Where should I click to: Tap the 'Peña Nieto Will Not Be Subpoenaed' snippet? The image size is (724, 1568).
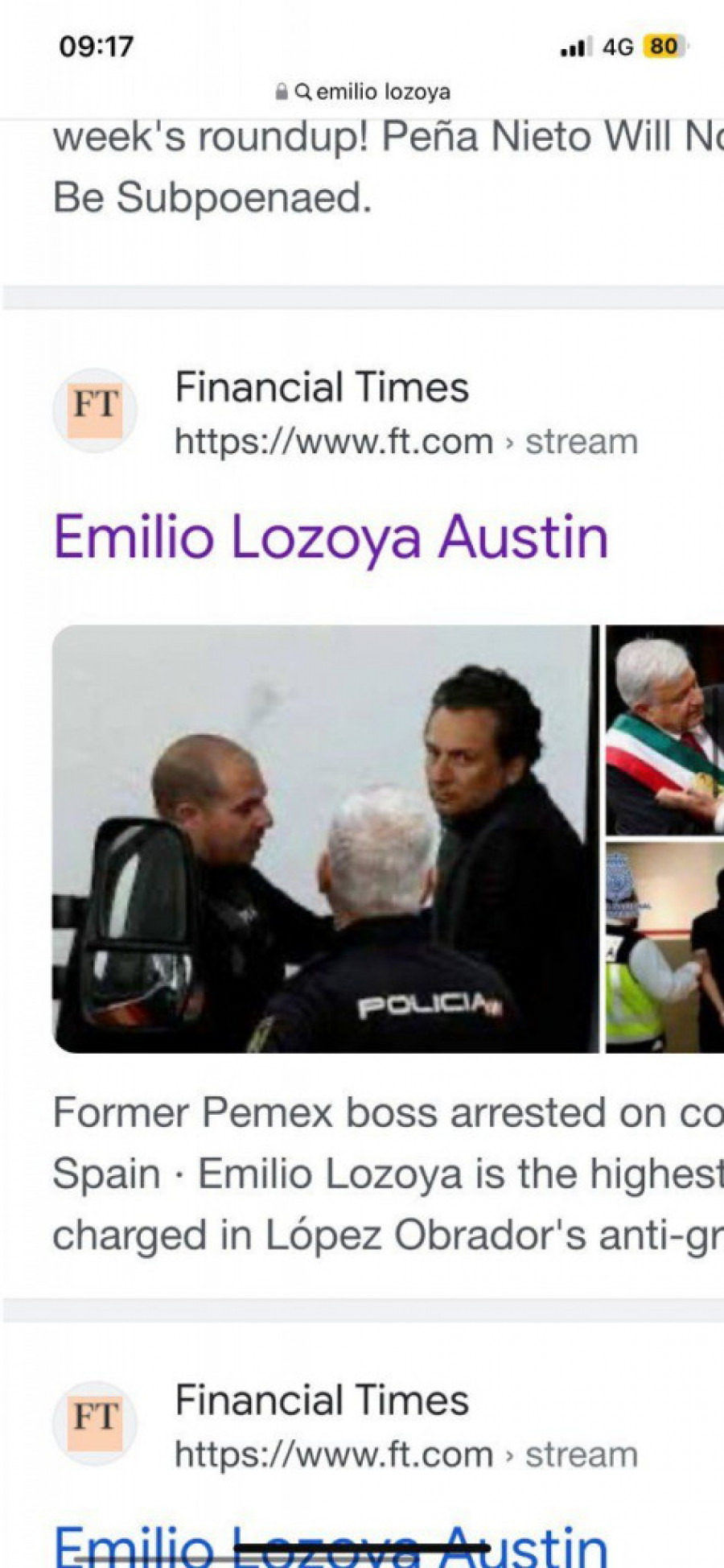point(388,167)
